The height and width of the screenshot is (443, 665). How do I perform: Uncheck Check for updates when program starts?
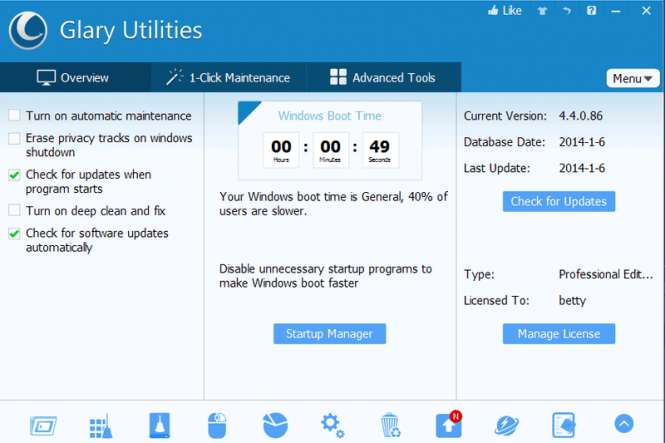pos(14,175)
